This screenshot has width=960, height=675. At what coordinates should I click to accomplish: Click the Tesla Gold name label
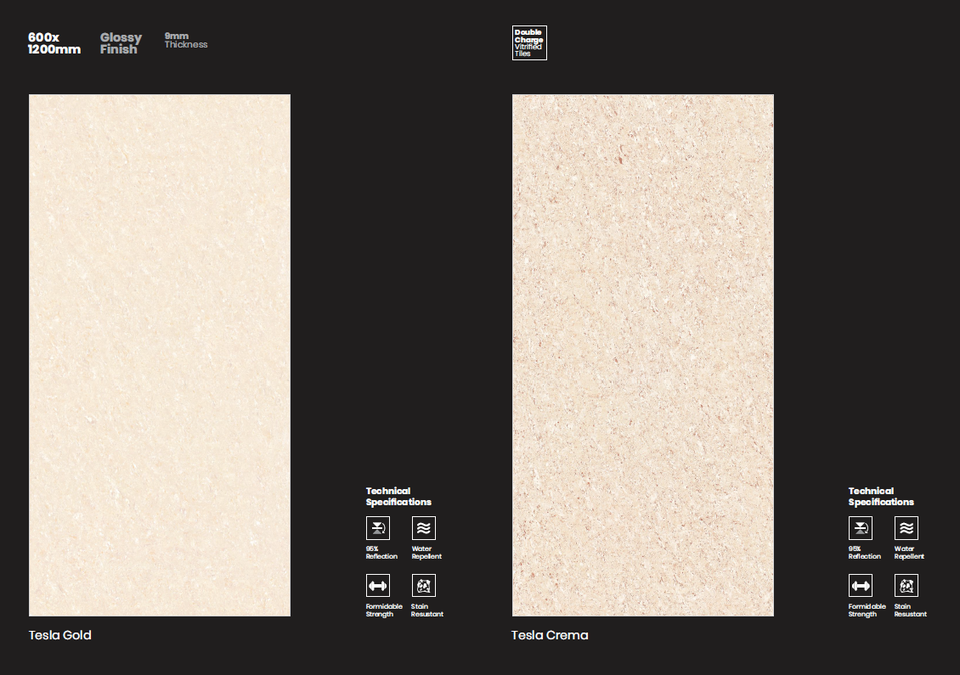60,635
